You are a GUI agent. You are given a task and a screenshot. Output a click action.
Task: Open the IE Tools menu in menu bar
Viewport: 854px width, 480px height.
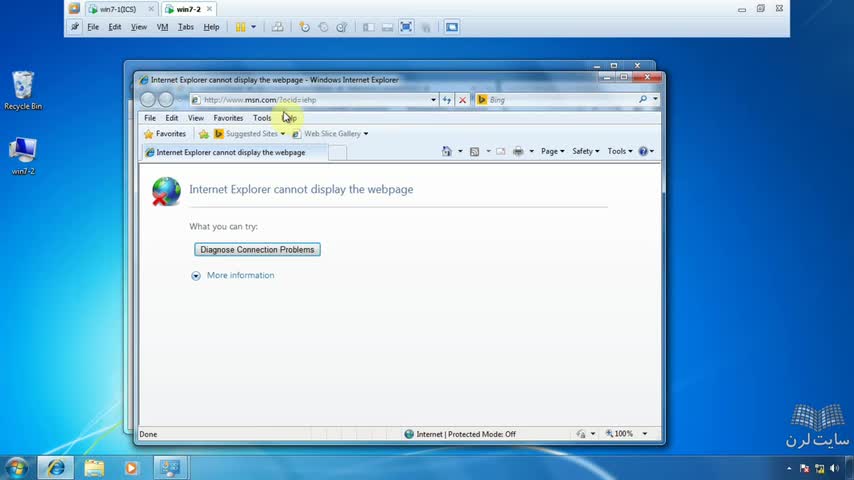pos(262,118)
